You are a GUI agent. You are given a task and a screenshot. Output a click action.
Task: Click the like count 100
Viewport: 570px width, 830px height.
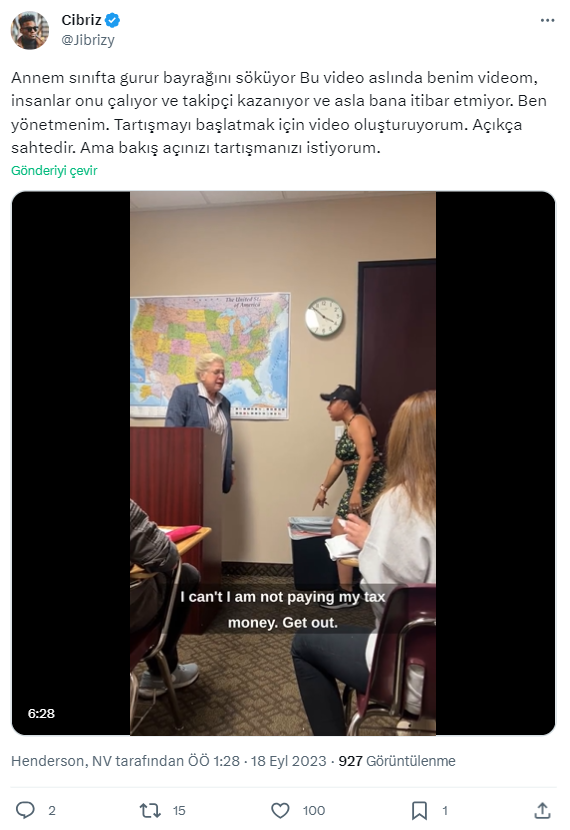[x=313, y=810]
